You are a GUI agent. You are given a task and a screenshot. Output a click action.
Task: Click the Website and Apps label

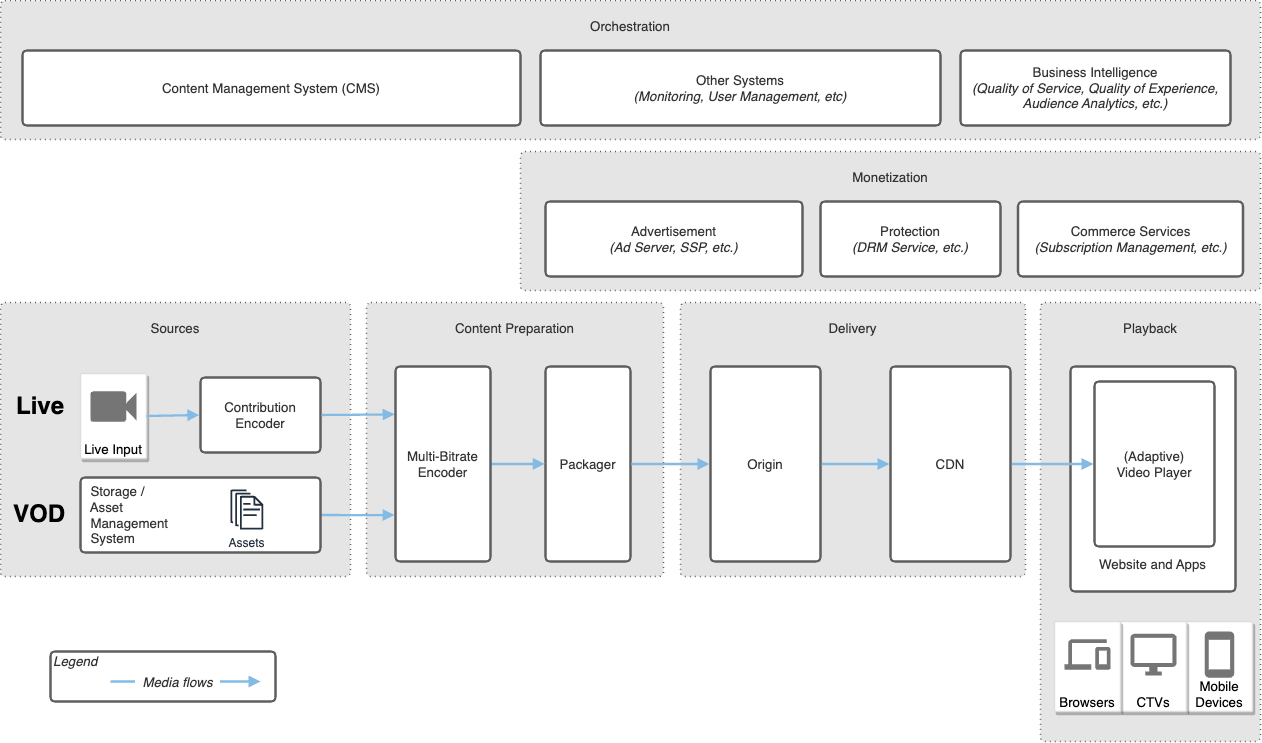[1152, 564]
